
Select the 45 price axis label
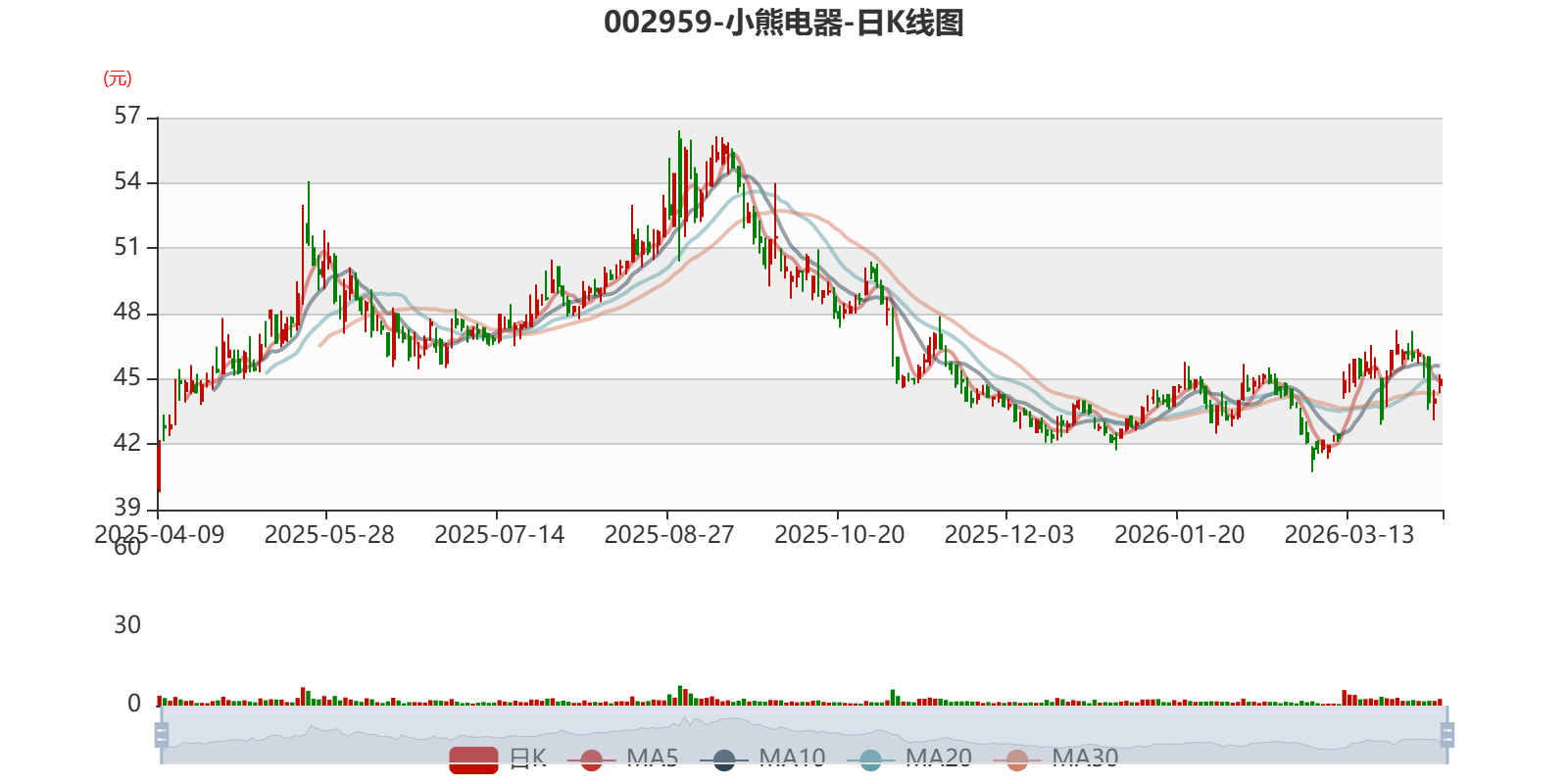point(127,377)
